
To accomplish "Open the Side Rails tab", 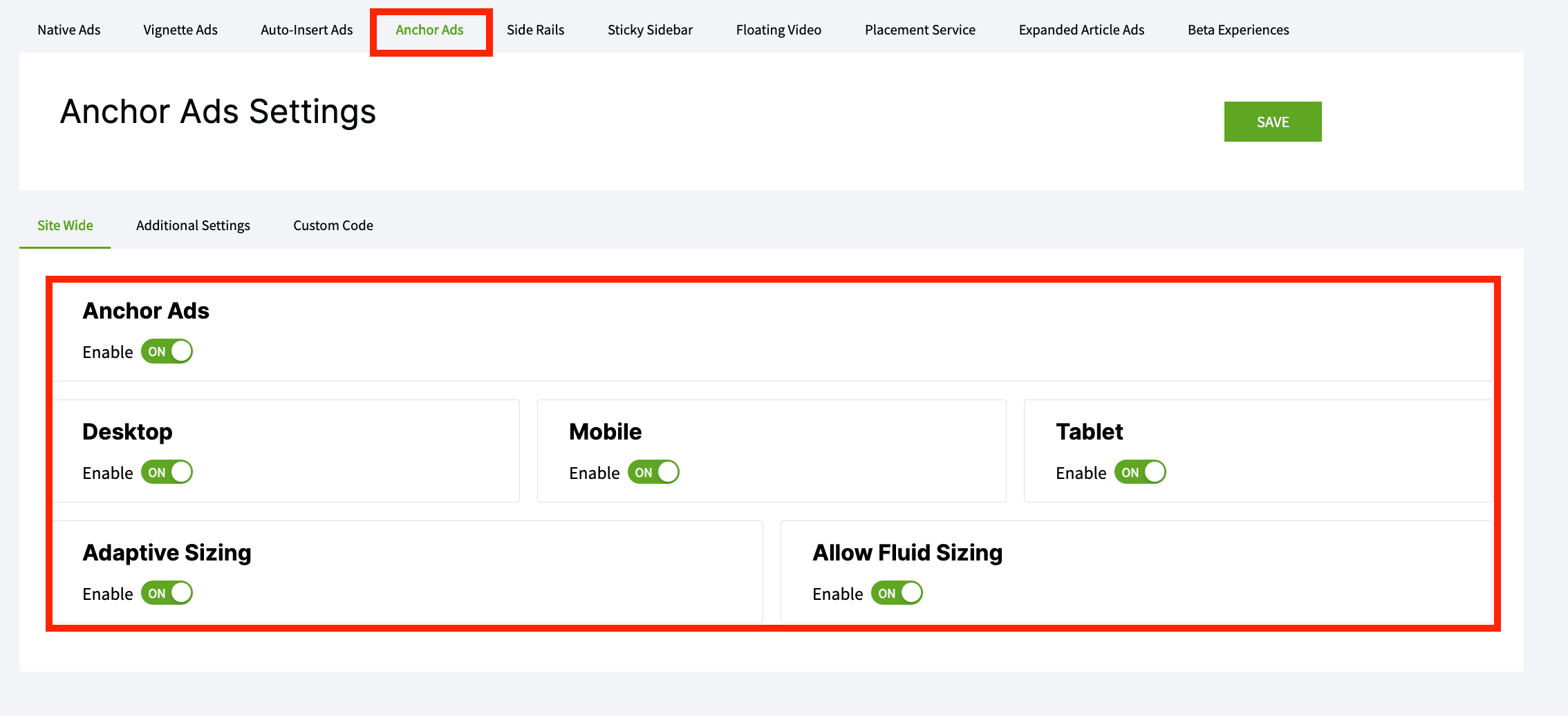I will click(536, 30).
